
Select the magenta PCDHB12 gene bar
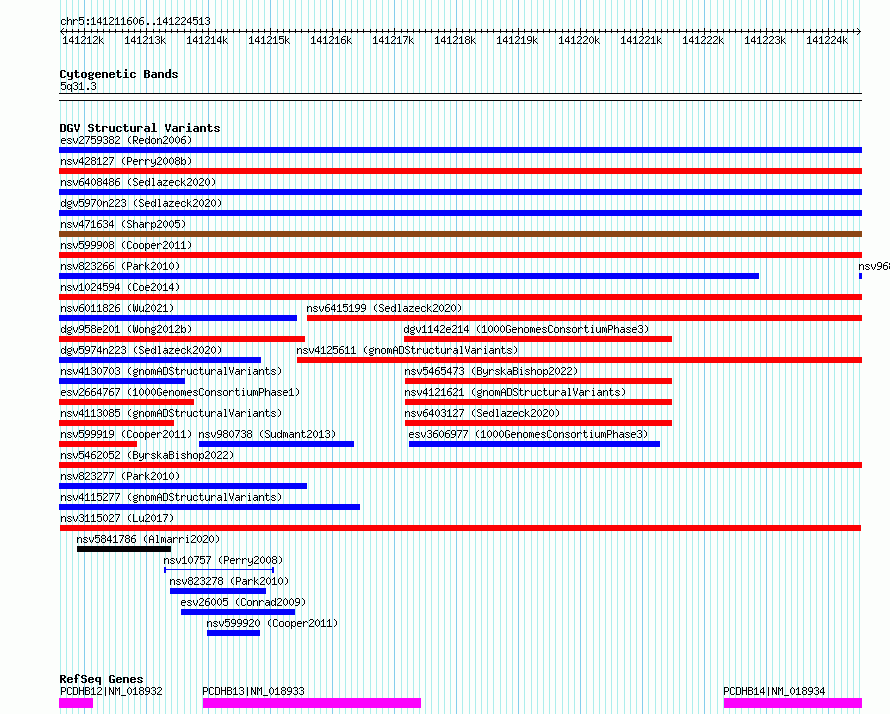[76, 703]
